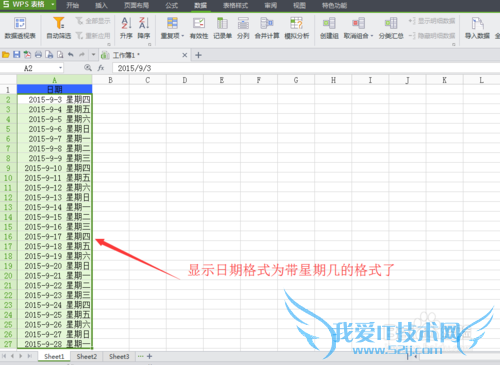Select row 10 header
Image resolution: width=500 pixels, height=365 pixels.
coord(8,178)
